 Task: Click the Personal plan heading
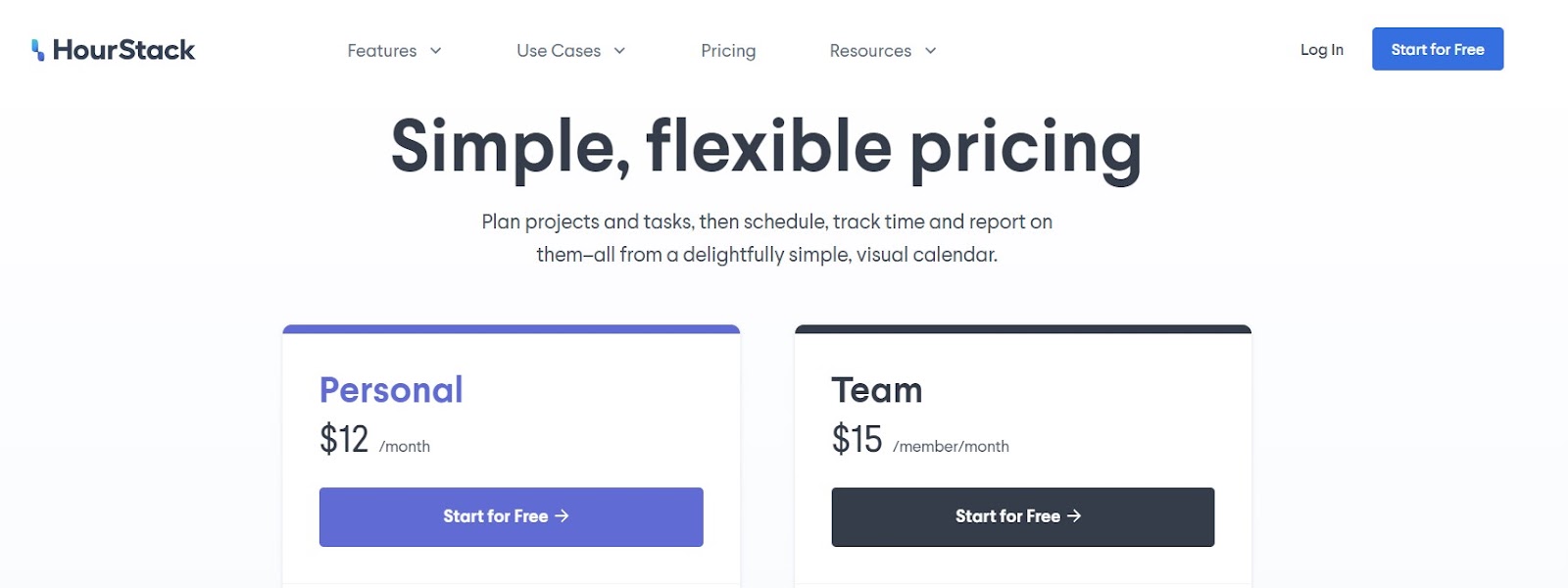[390, 389]
